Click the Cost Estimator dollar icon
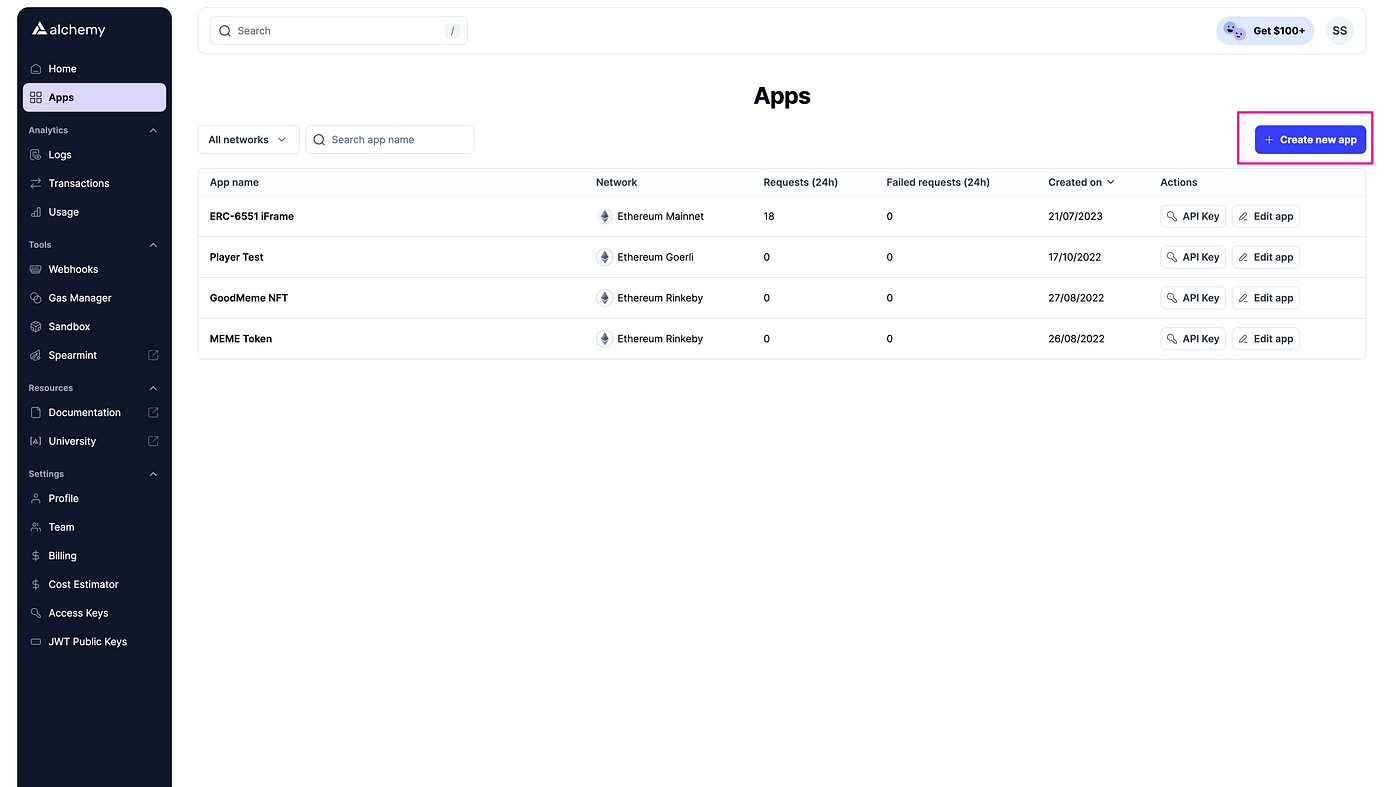 36,585
